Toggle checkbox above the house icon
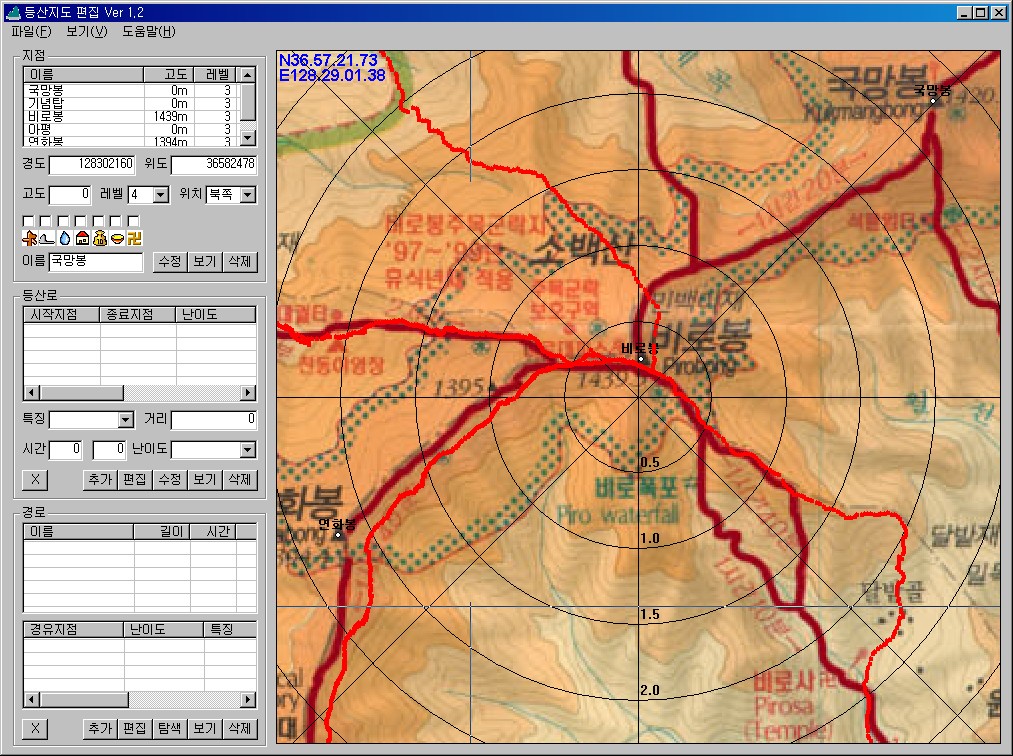This screenshot has width=1013, height=756. click(80, 222)
